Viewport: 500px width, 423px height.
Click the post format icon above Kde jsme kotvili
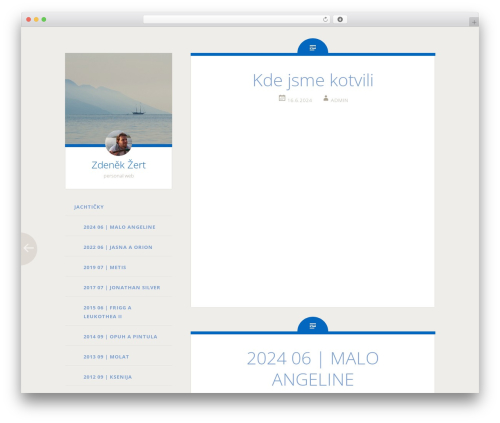(x=313, y=48)
